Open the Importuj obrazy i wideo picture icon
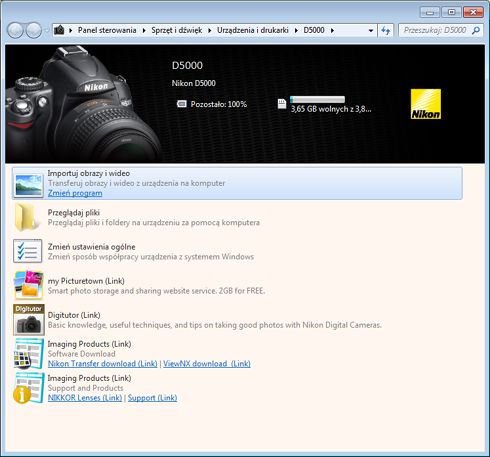The height and width of the screenshot is (457, 490). click(29, 185)
